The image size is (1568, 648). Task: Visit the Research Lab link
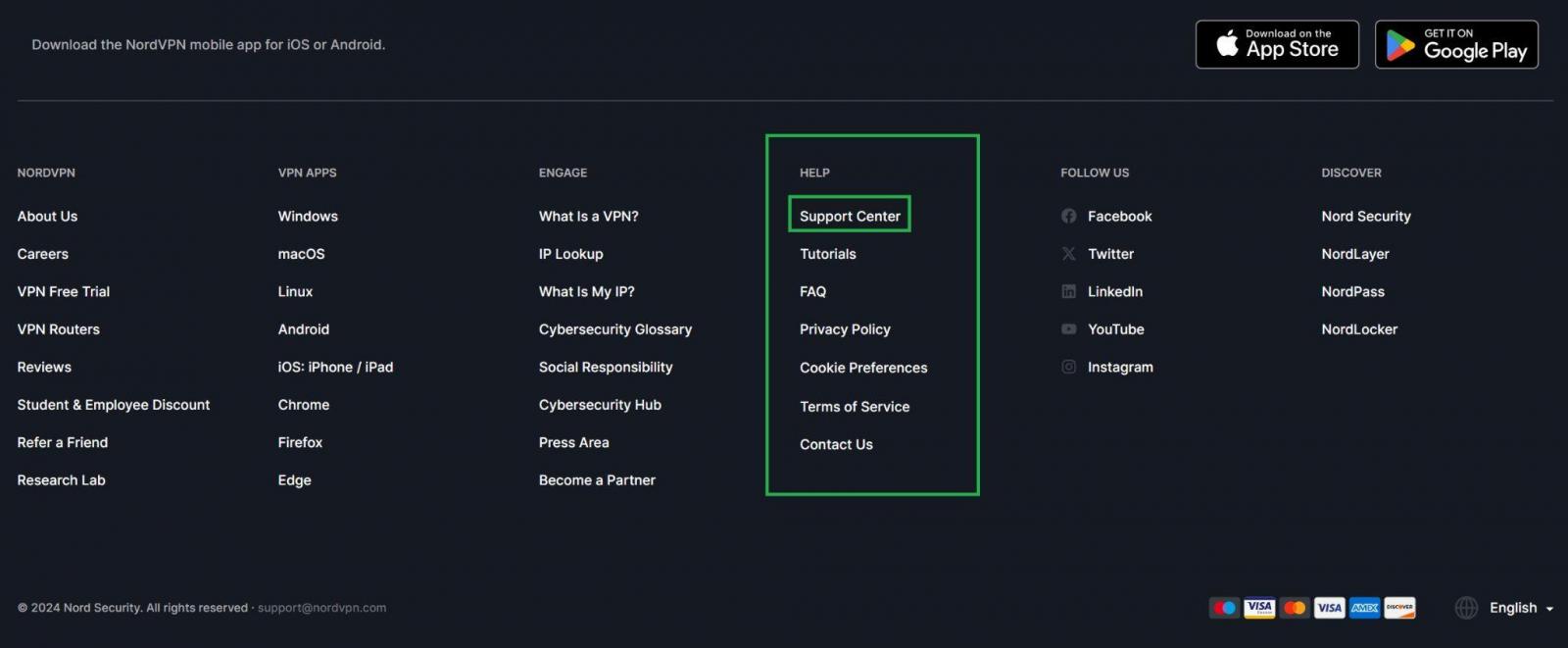tap(61, 480)
